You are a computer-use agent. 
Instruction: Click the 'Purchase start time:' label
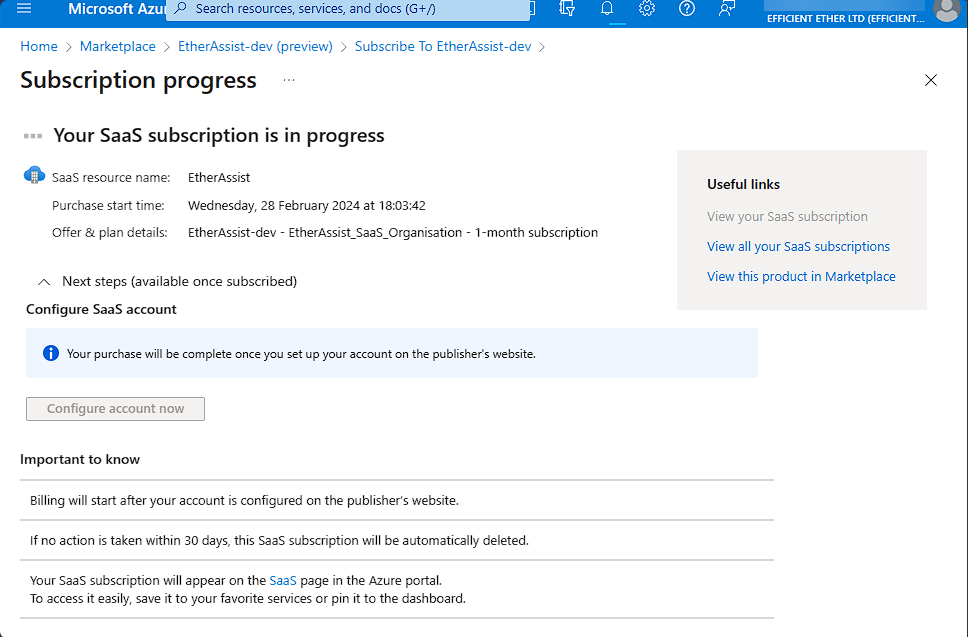[x=108, y=206]
